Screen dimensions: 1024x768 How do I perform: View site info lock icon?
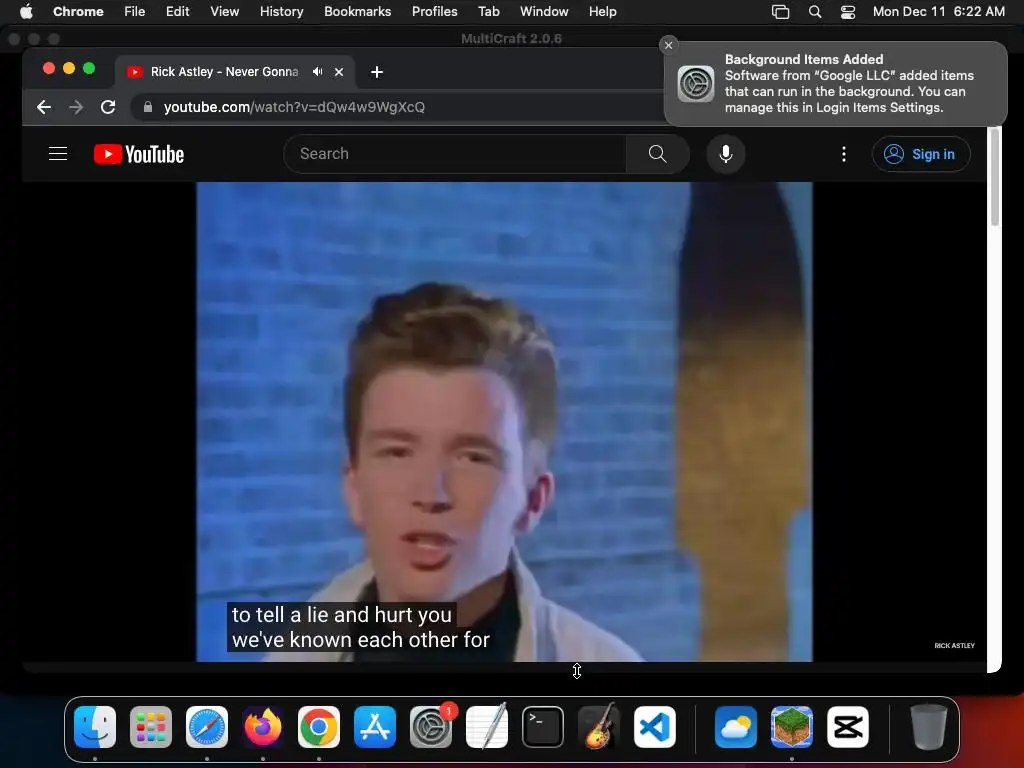pyautogui.click(x=148, y=107)
